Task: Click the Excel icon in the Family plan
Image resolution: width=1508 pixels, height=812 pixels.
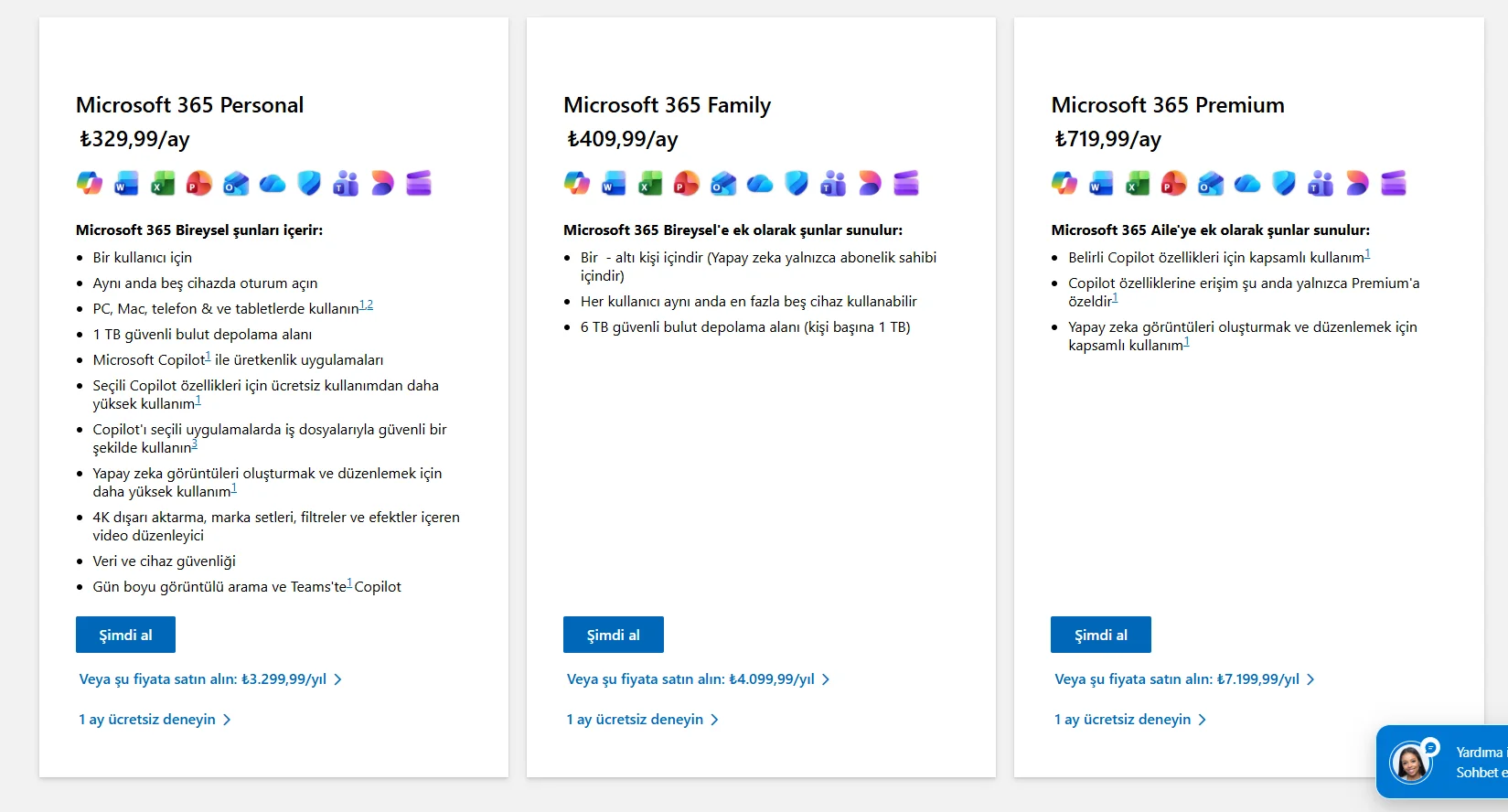Action: click(x=650, y=183)
